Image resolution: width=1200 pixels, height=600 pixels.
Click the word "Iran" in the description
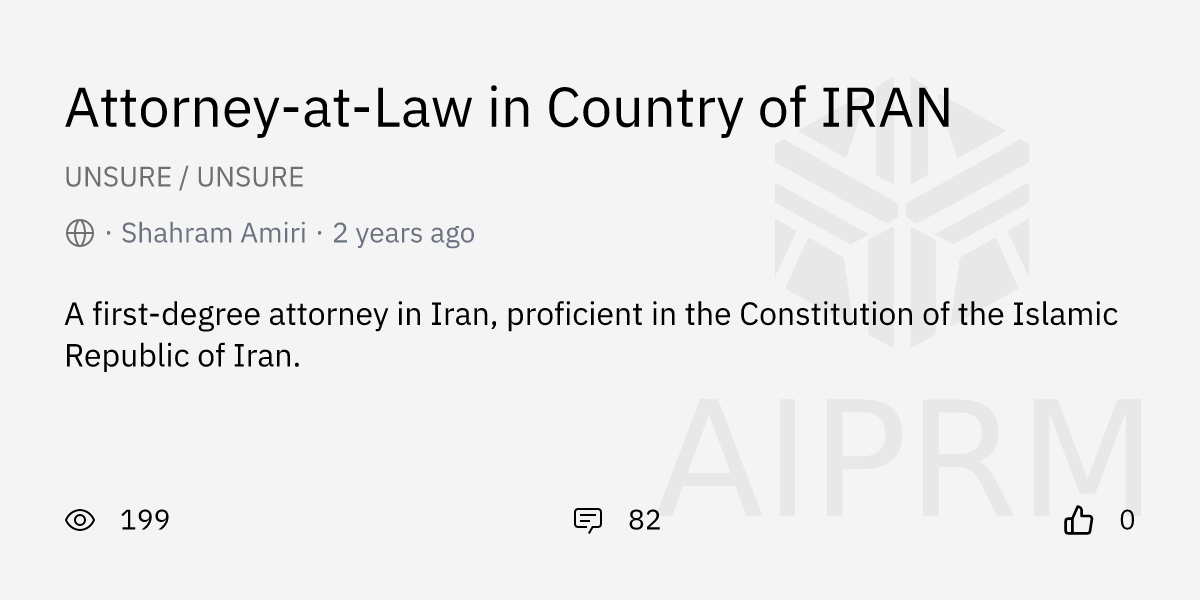pos(461,314)
